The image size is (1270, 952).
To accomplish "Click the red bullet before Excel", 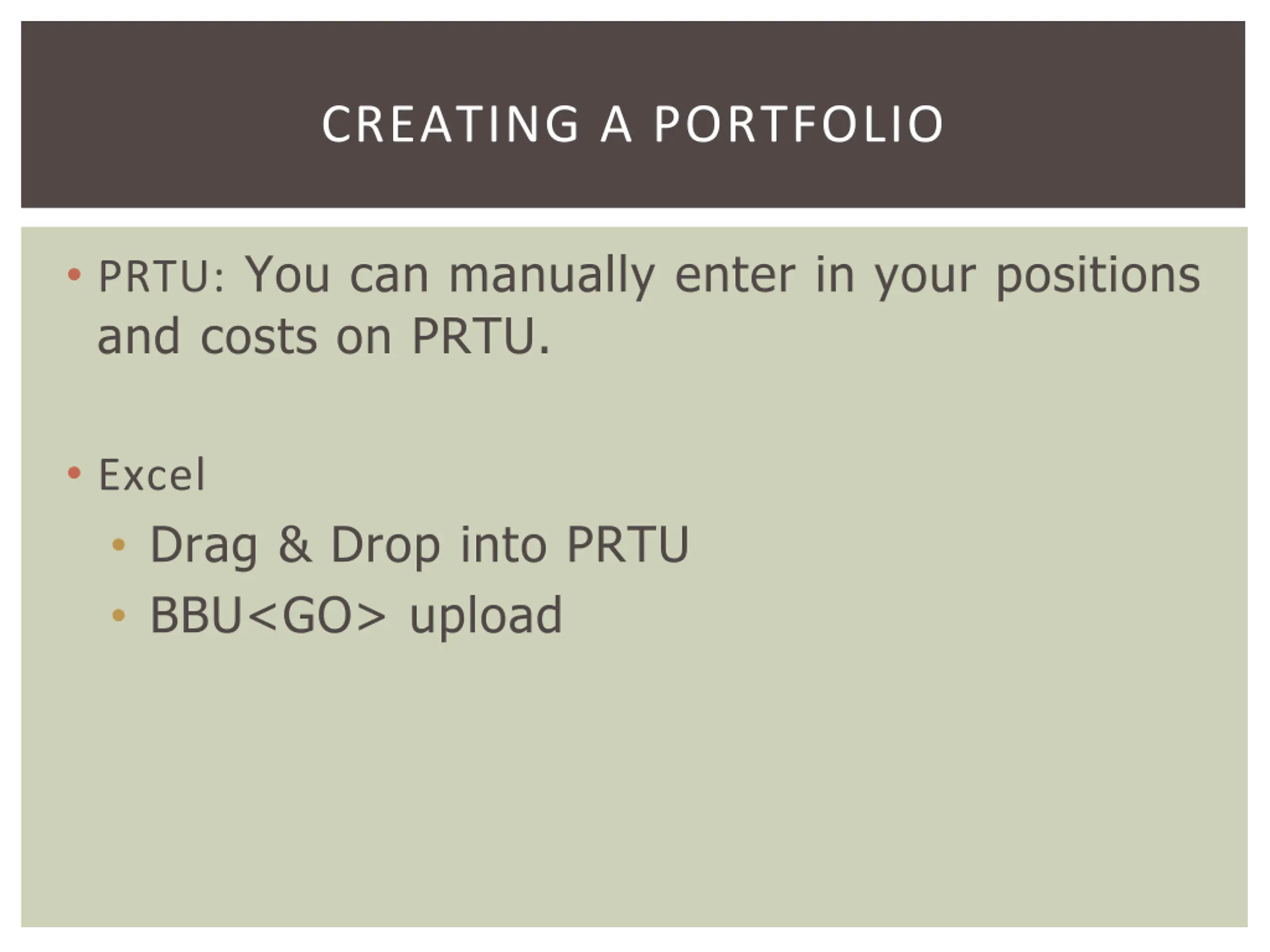I will pos(74,473).
